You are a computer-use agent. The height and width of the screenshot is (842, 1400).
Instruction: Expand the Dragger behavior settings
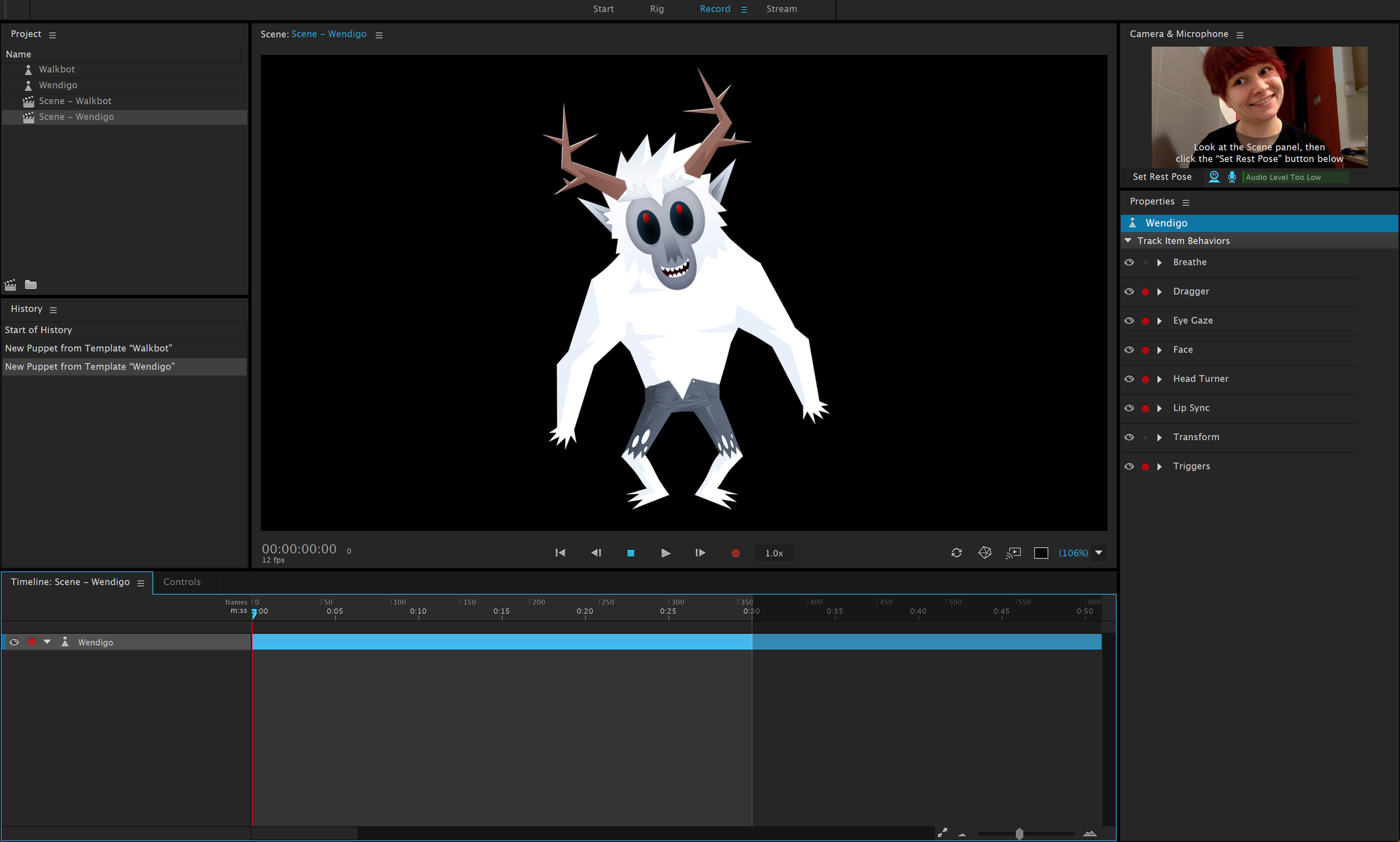pos(1159,291)
